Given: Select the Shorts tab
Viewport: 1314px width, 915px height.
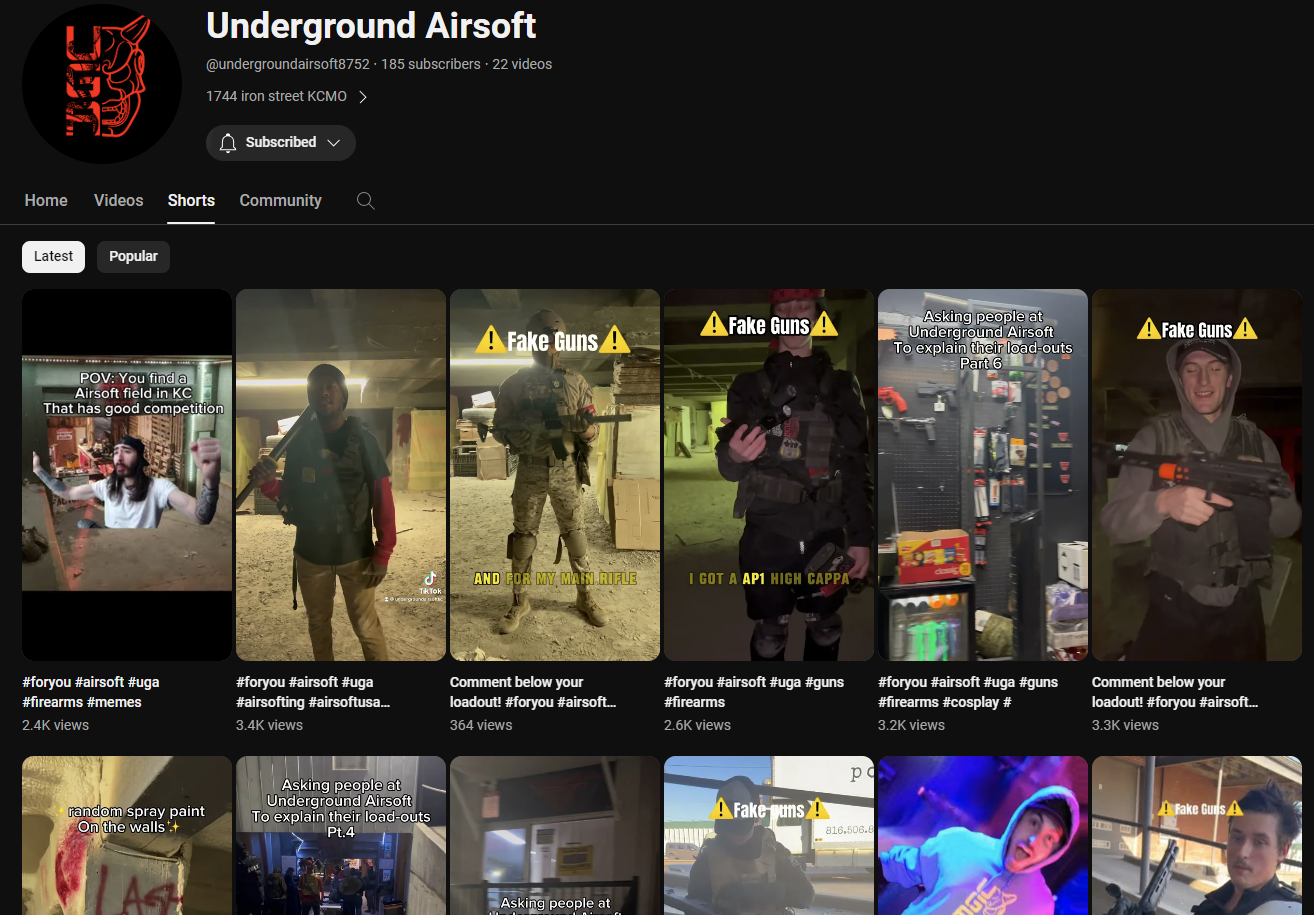Looking at the screenshot, I should click(191, 201).
